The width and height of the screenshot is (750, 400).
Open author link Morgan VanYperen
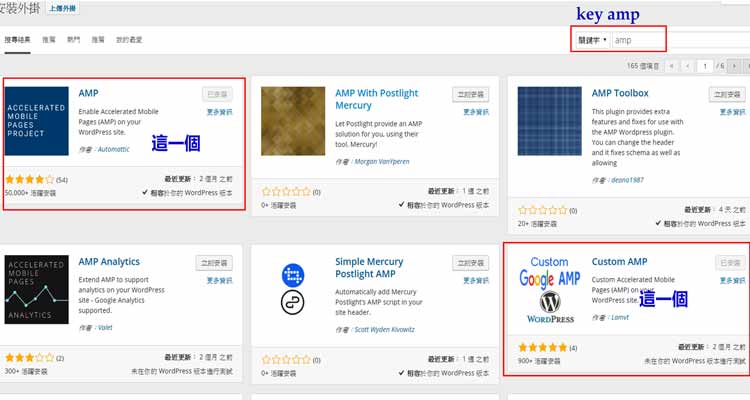coord(382,162)
